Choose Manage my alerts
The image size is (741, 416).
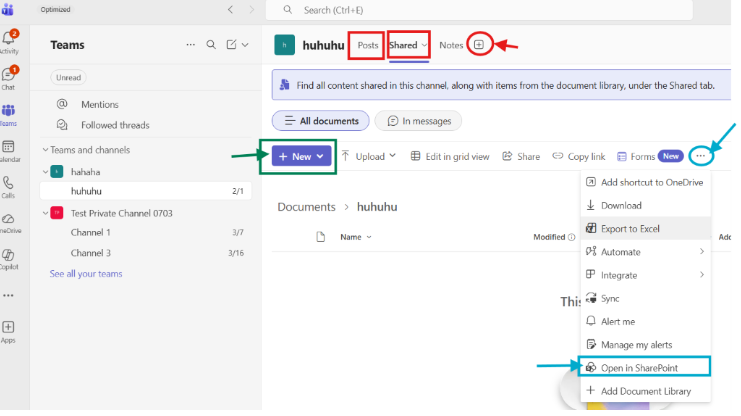646,345
